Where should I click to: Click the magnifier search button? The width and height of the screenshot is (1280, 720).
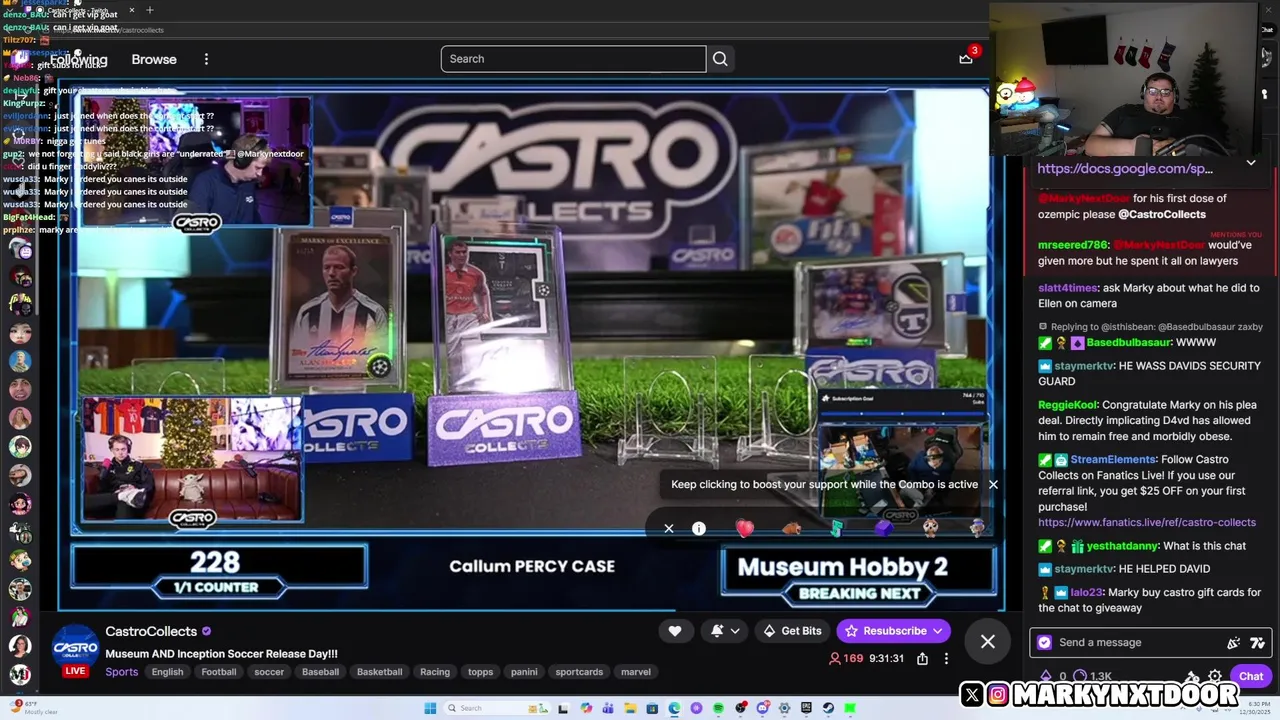tap(720, 59)
